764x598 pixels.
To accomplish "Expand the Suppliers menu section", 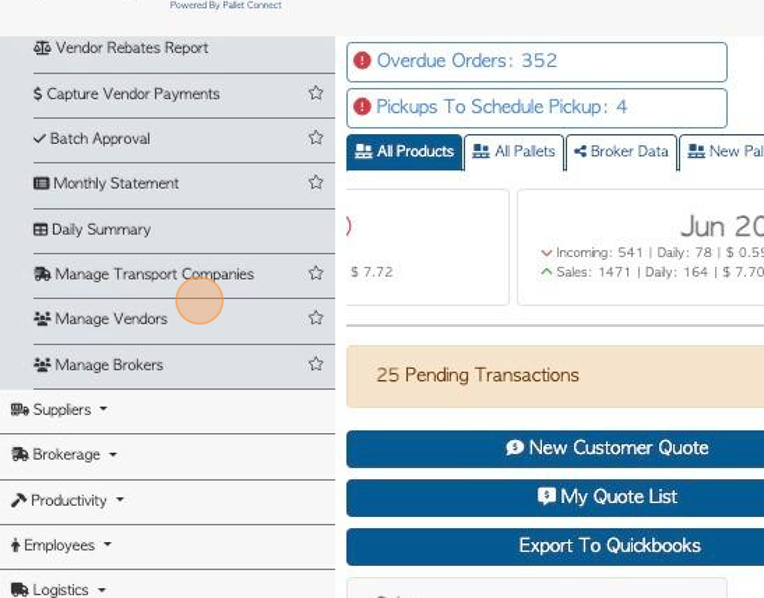I will point(59,410).
